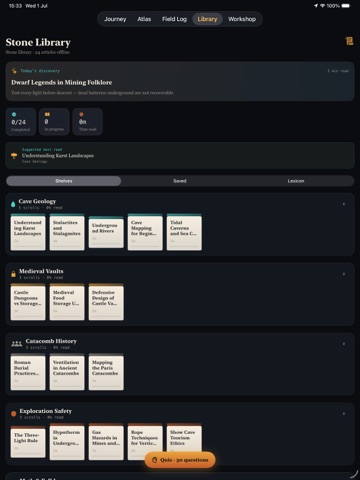Open the Field Log tab
The width and height of the screenshot is (360, 480).
(x=174, y=19)
